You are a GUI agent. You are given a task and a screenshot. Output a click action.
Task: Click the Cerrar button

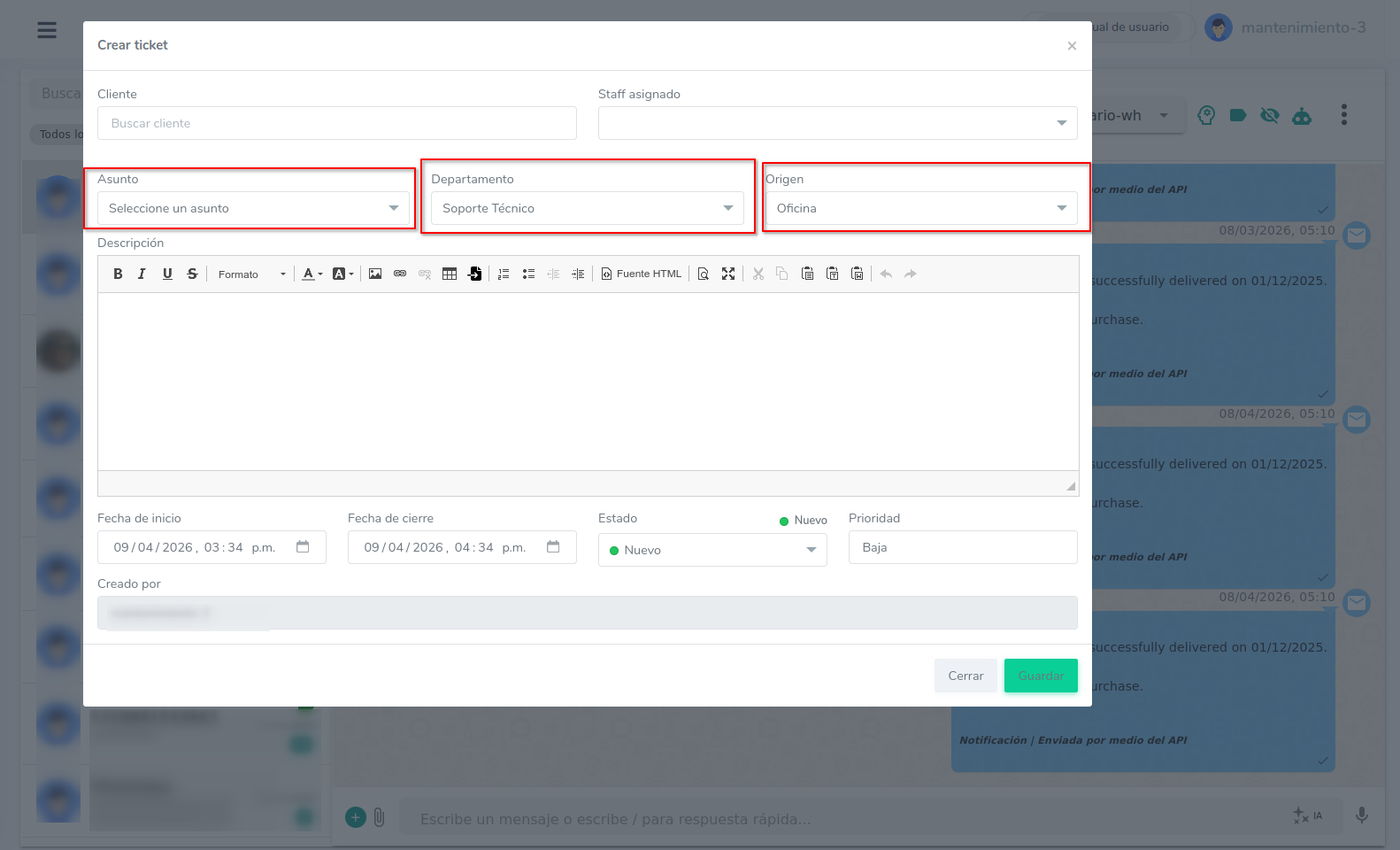tap(965, 676)
